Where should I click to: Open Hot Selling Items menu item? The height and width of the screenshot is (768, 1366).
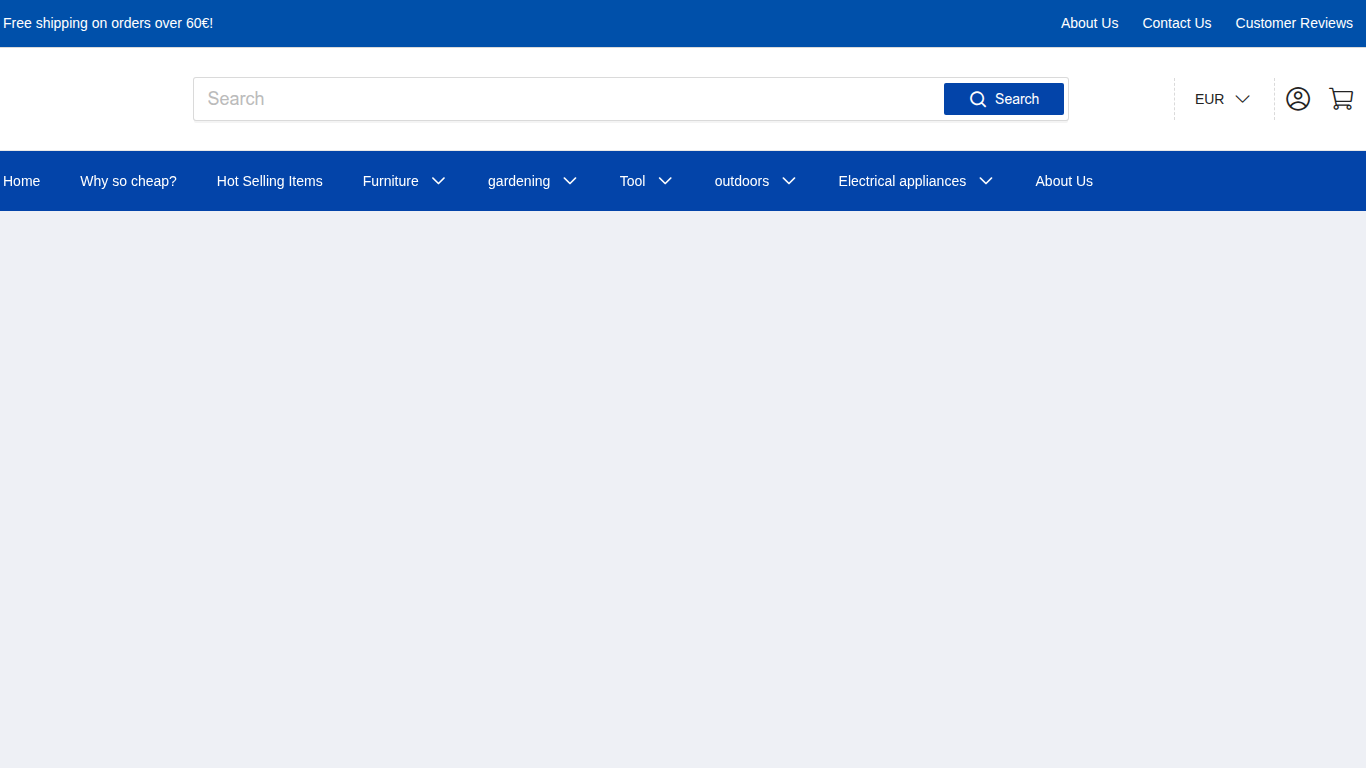point(270,181)
